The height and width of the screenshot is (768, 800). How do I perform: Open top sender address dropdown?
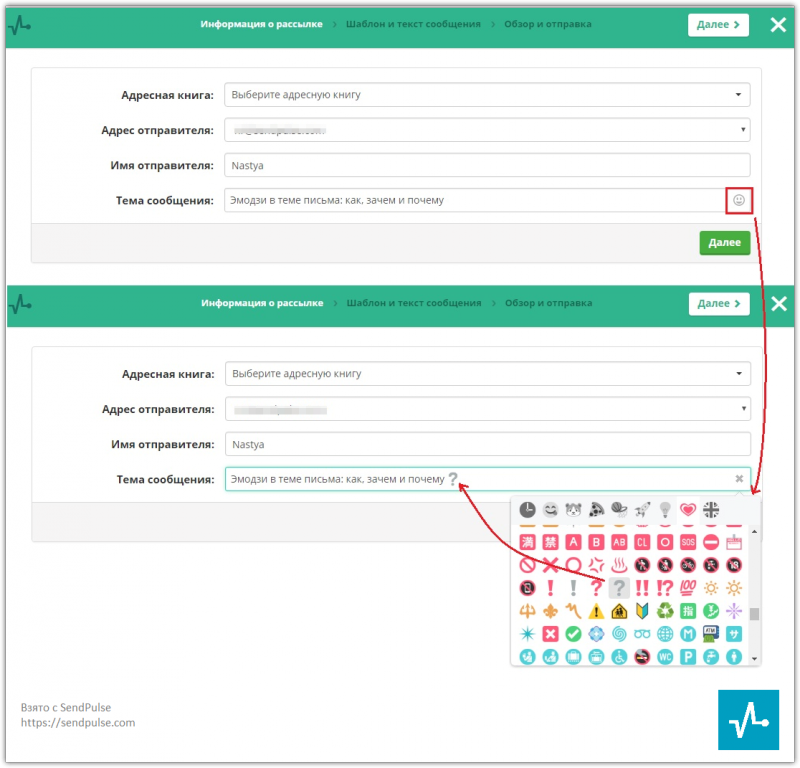487,130
